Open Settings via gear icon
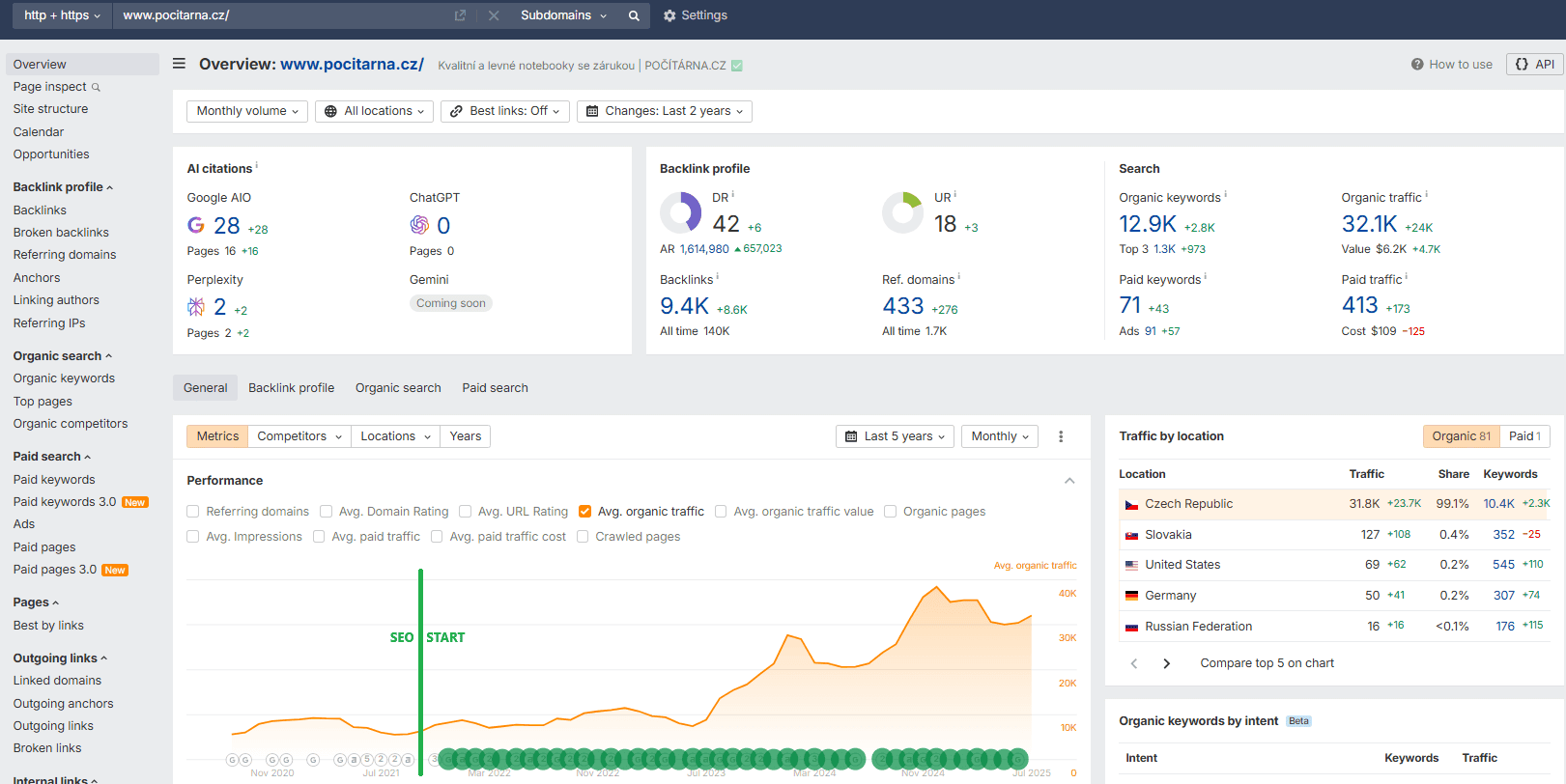 (669, 15)
